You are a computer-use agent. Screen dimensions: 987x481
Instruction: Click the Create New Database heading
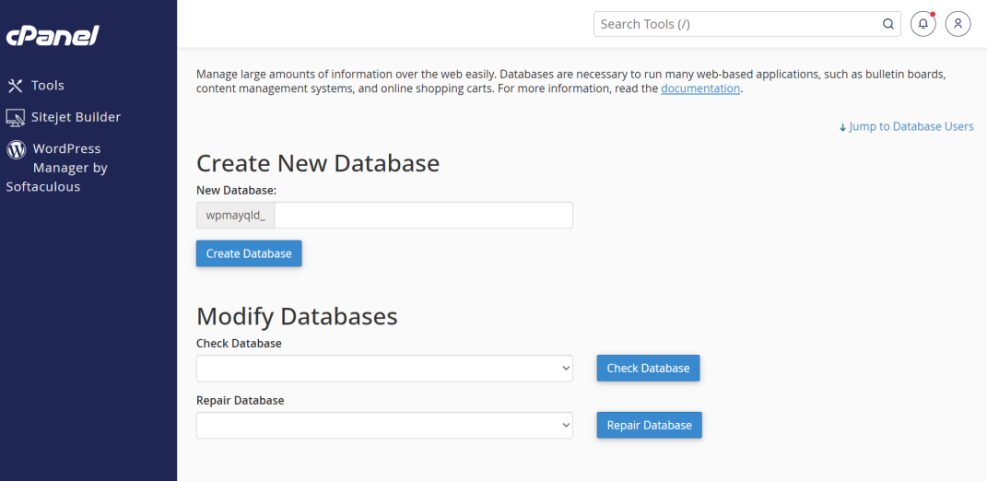[x=318, y=163]
